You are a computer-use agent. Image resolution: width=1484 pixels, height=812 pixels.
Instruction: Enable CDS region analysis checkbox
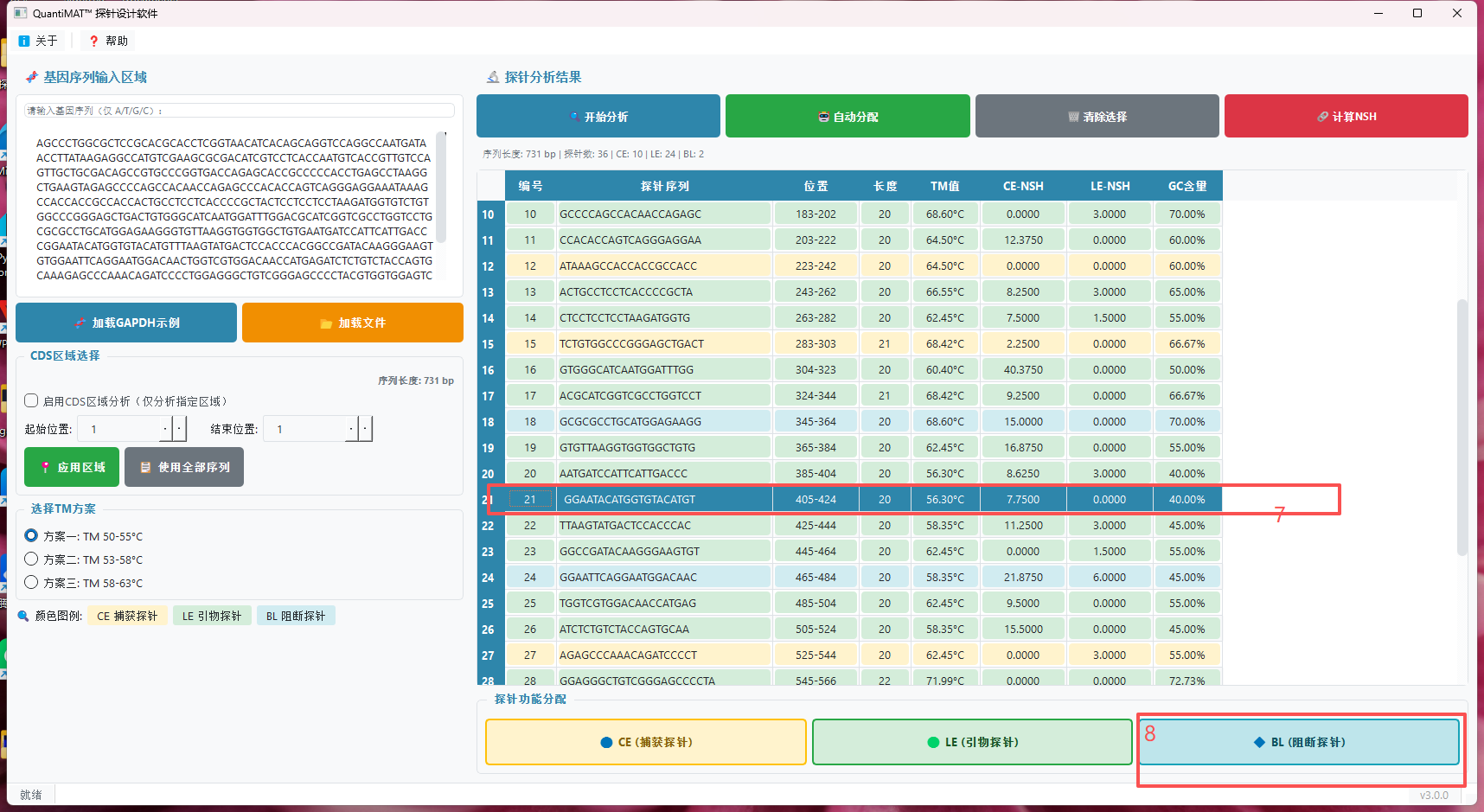[30, 400]
